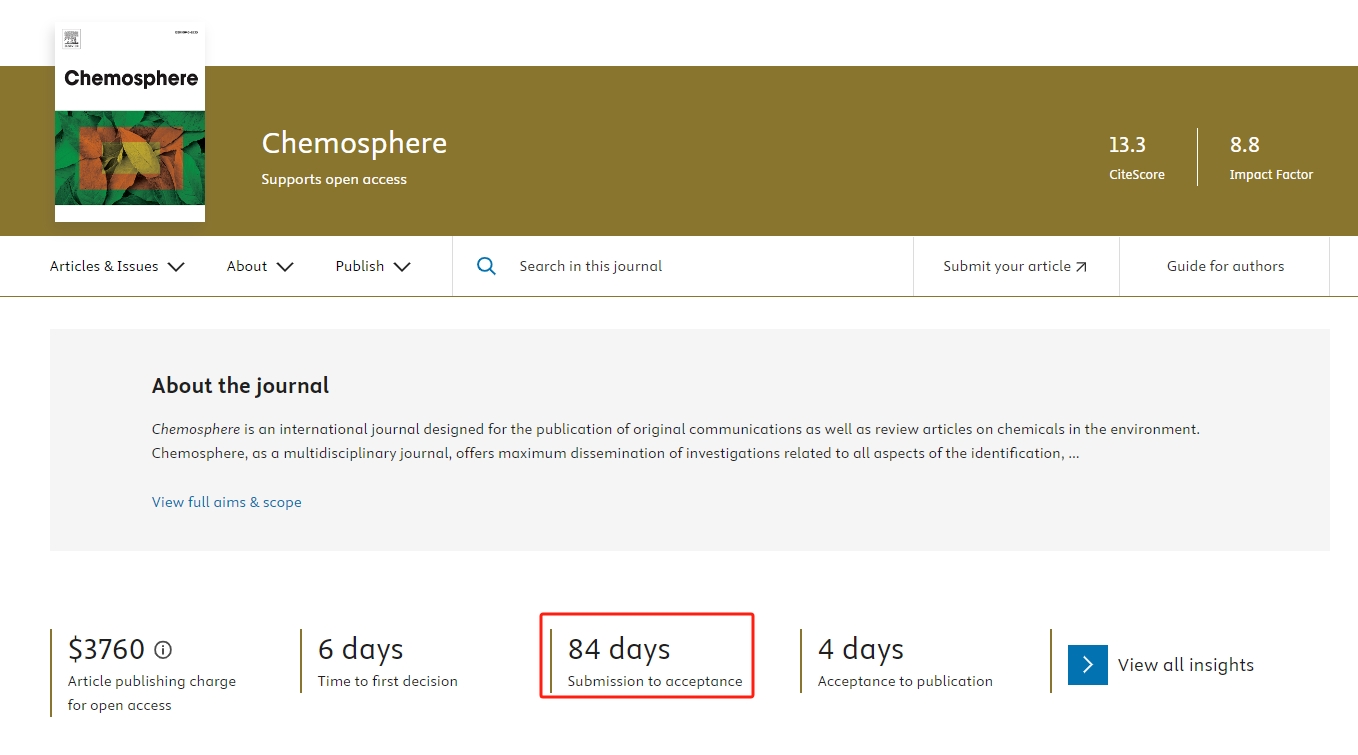Click the external arrow on Submit your article
This screenshot has width=1358, height=755.
tap(1081, 267)
